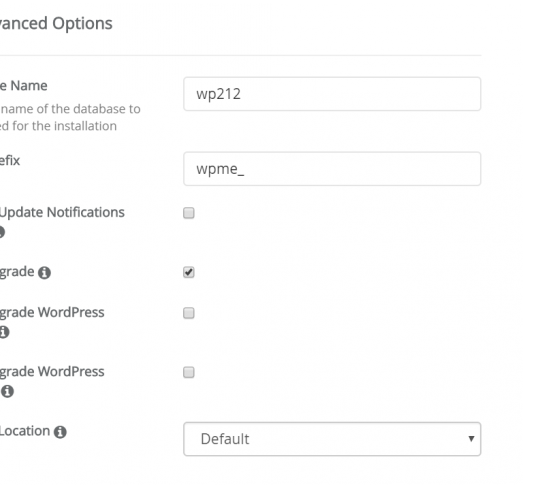Open the Location dropdown showing Default
Screen dimensions: 560x498
332,439
